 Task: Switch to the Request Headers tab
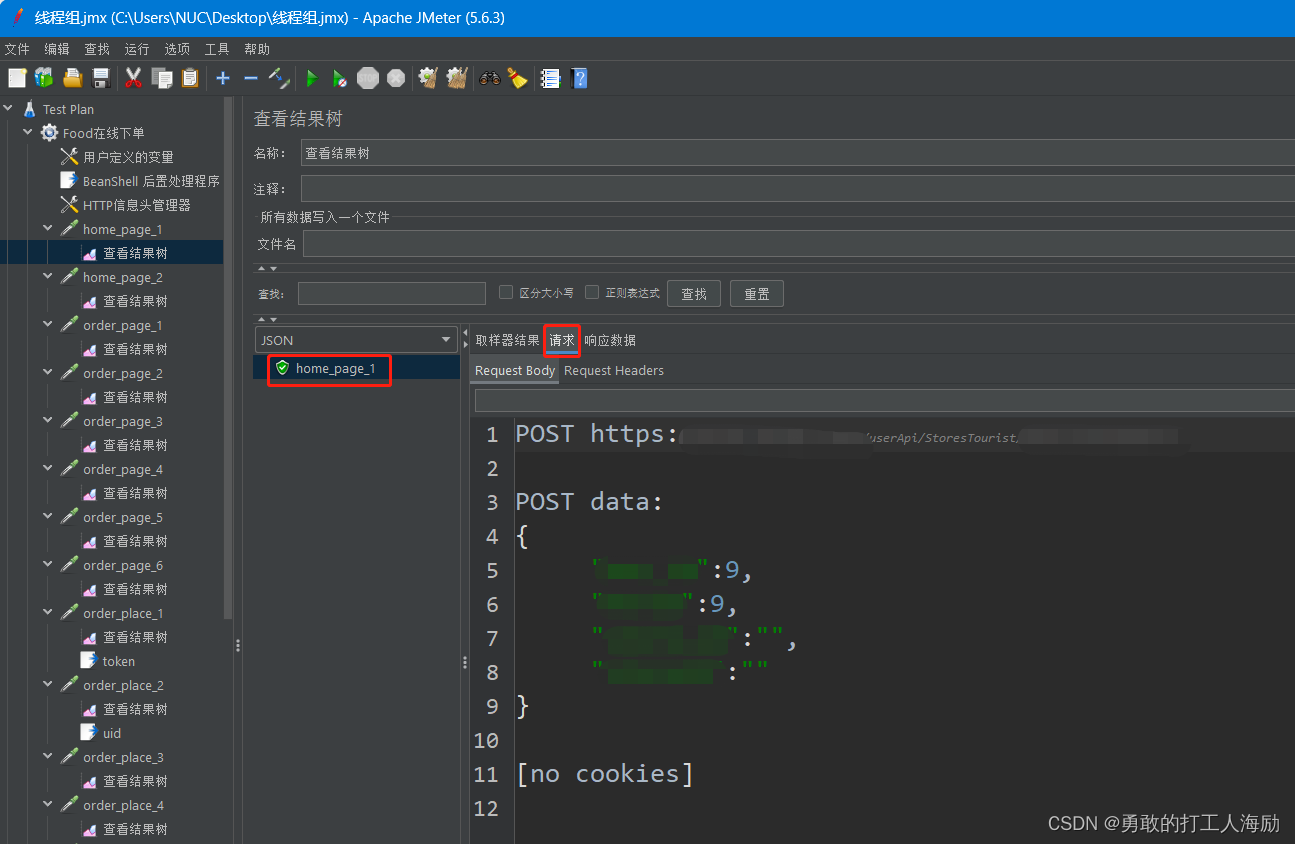pyautogui.click(x=614, y=370)
